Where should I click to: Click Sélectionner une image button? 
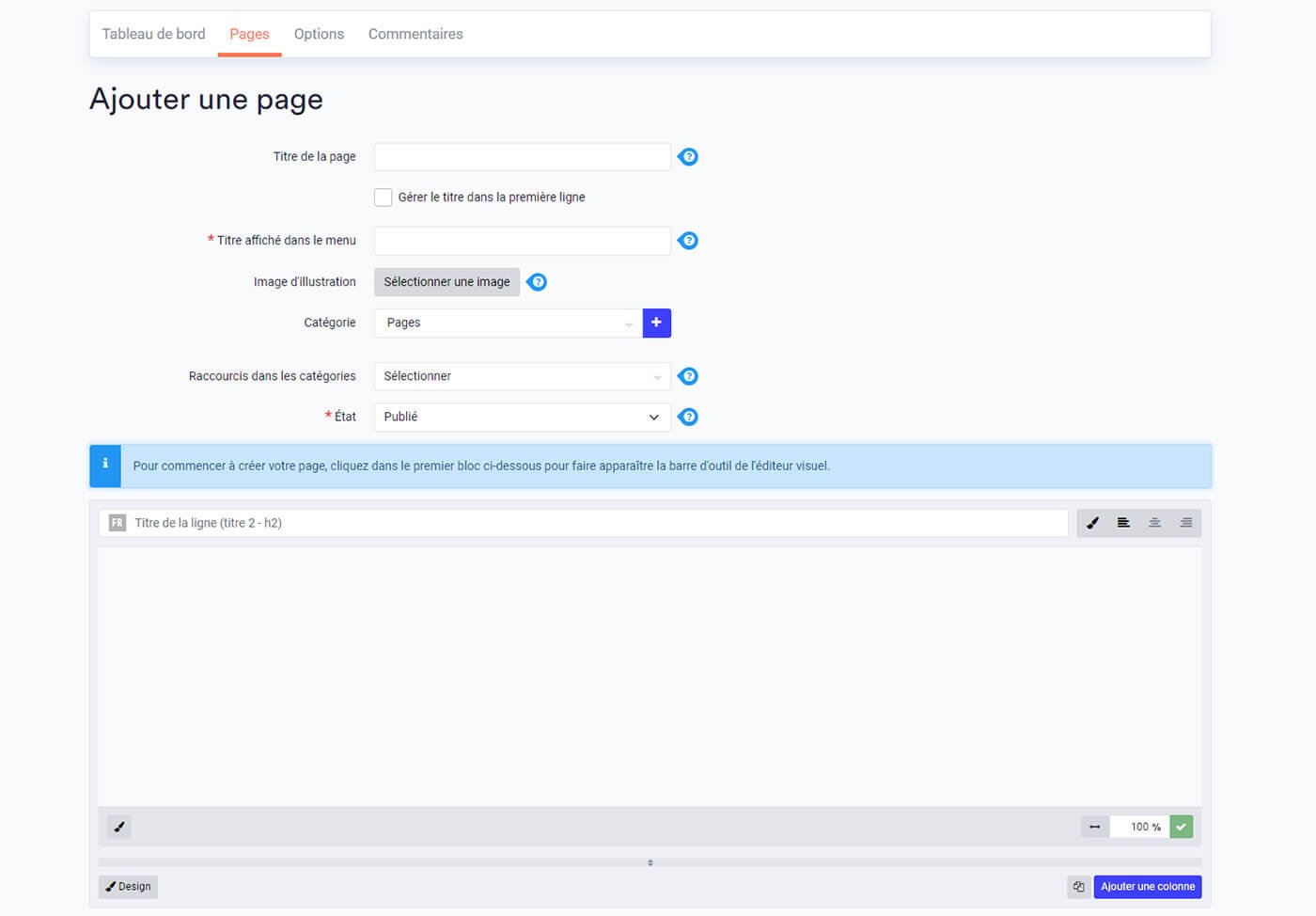coord(446,282)
